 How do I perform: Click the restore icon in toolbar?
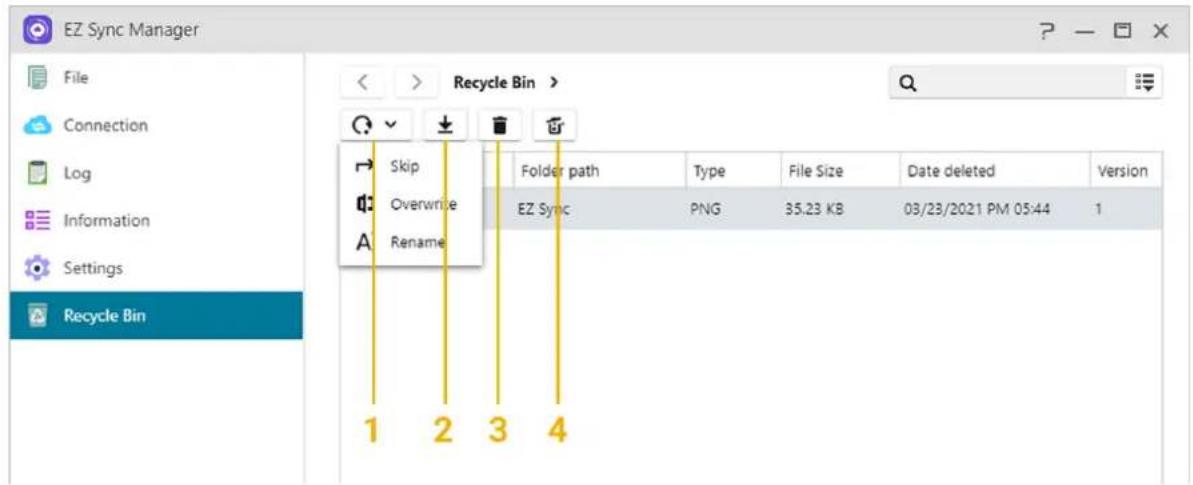pos(362,125)
